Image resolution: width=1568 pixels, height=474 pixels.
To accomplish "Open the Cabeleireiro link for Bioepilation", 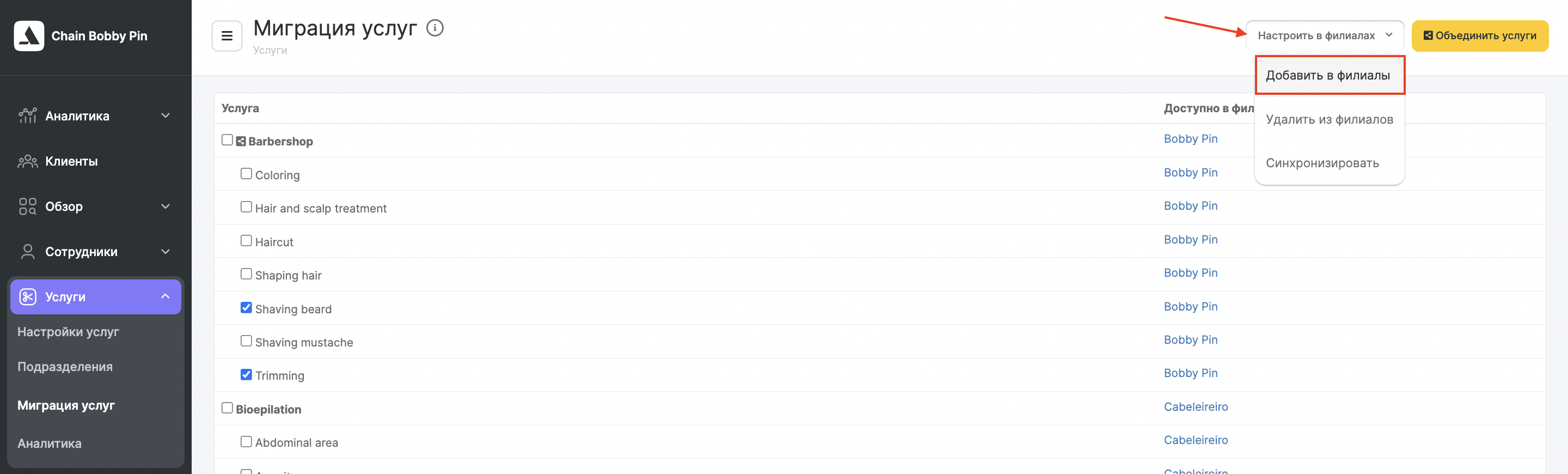I will 1196,407.
